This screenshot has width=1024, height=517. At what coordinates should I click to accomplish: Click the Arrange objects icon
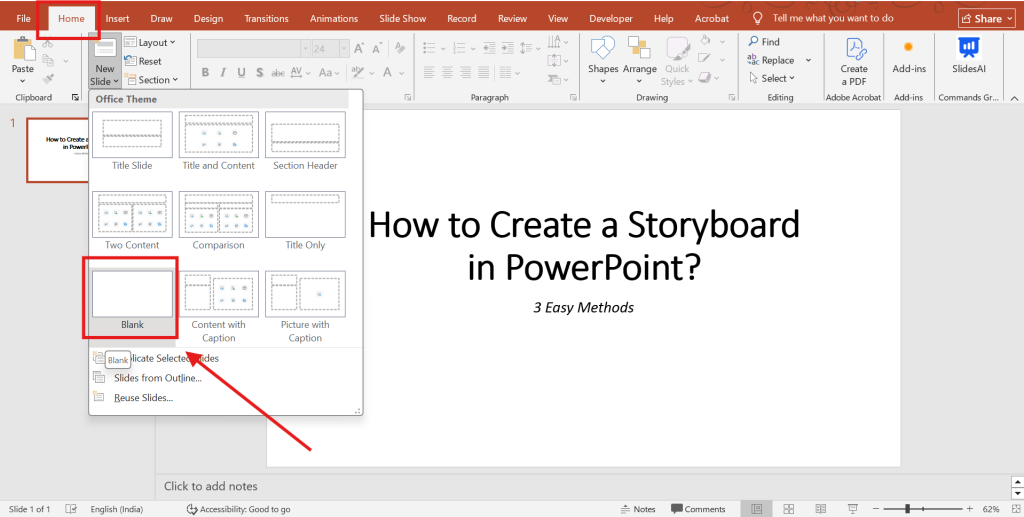639,48
